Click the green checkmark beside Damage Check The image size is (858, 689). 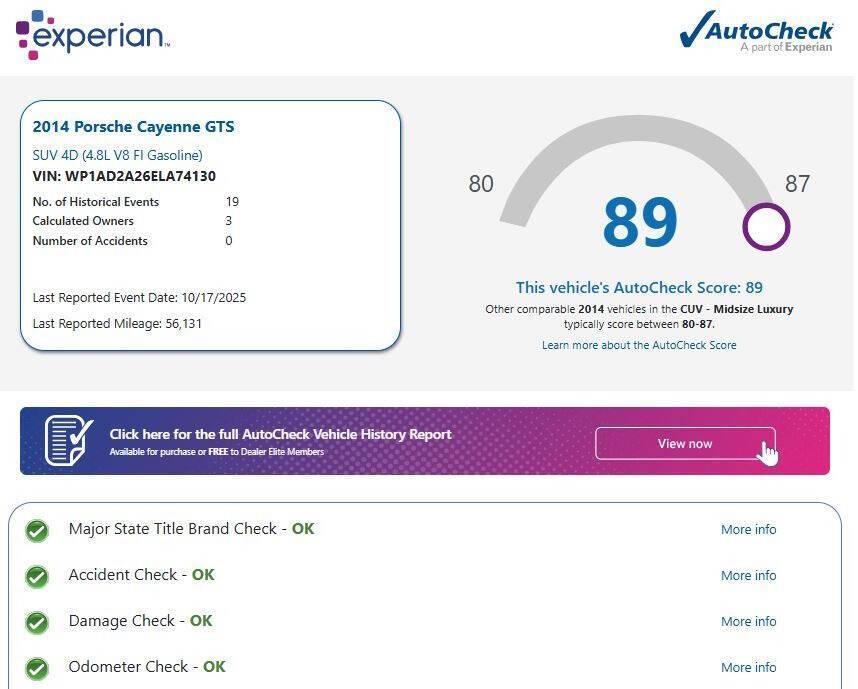tap(37, 622)
